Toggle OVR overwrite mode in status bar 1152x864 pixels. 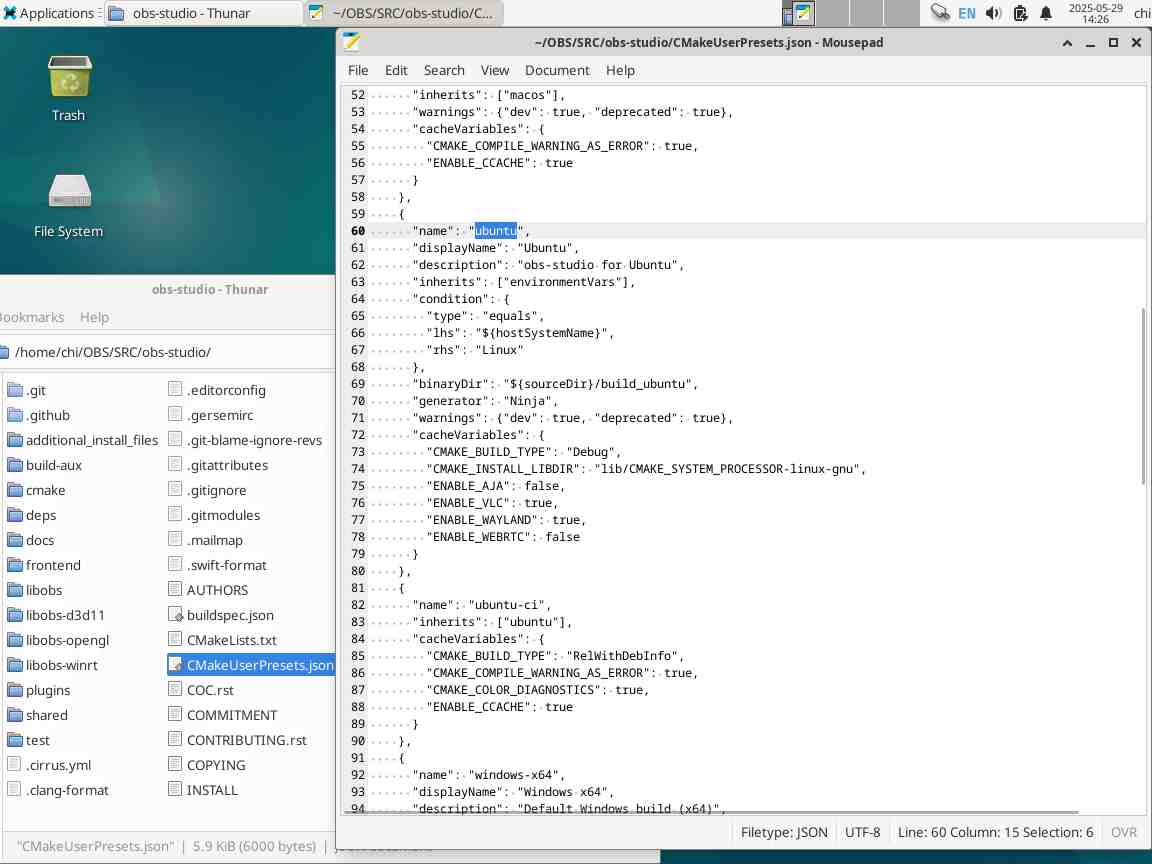click(x=1124, y=832)
